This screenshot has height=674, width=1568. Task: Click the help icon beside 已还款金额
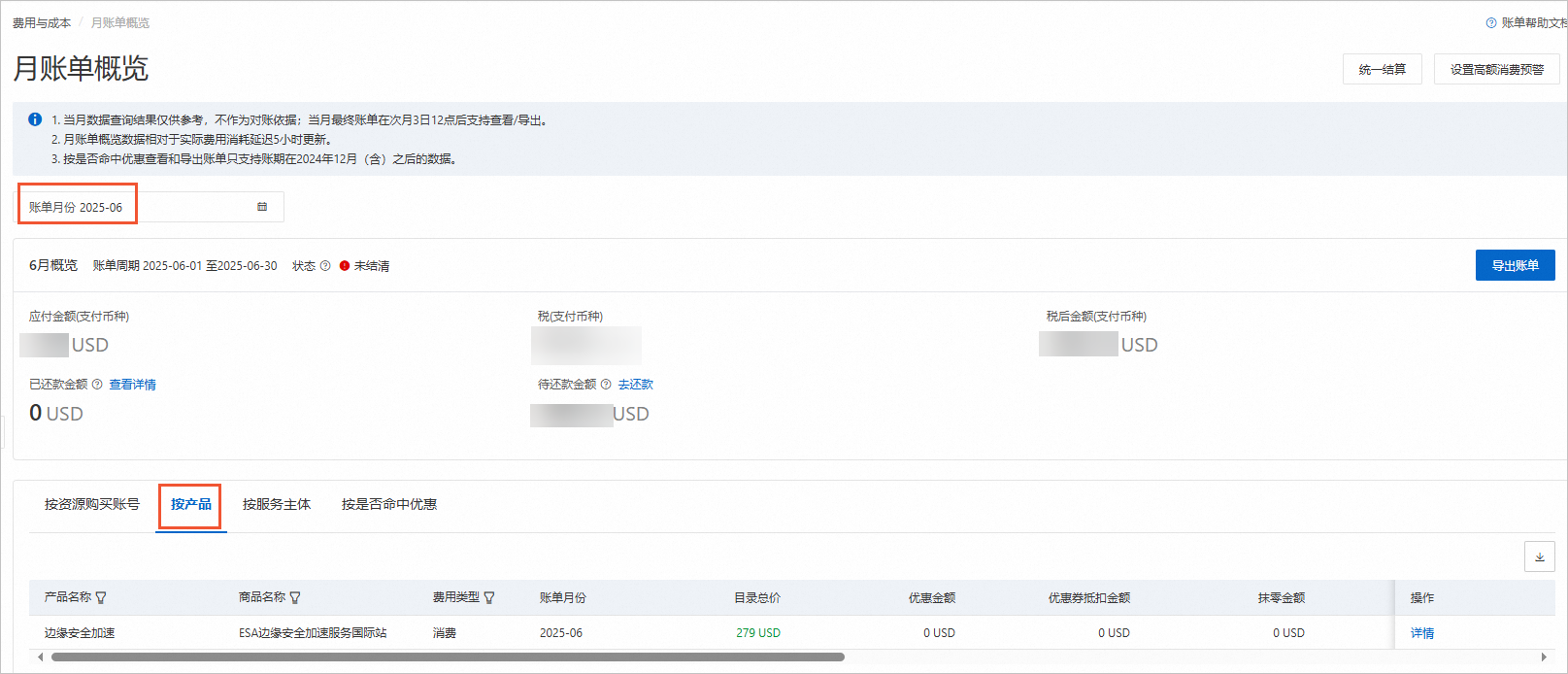(97, 385)
